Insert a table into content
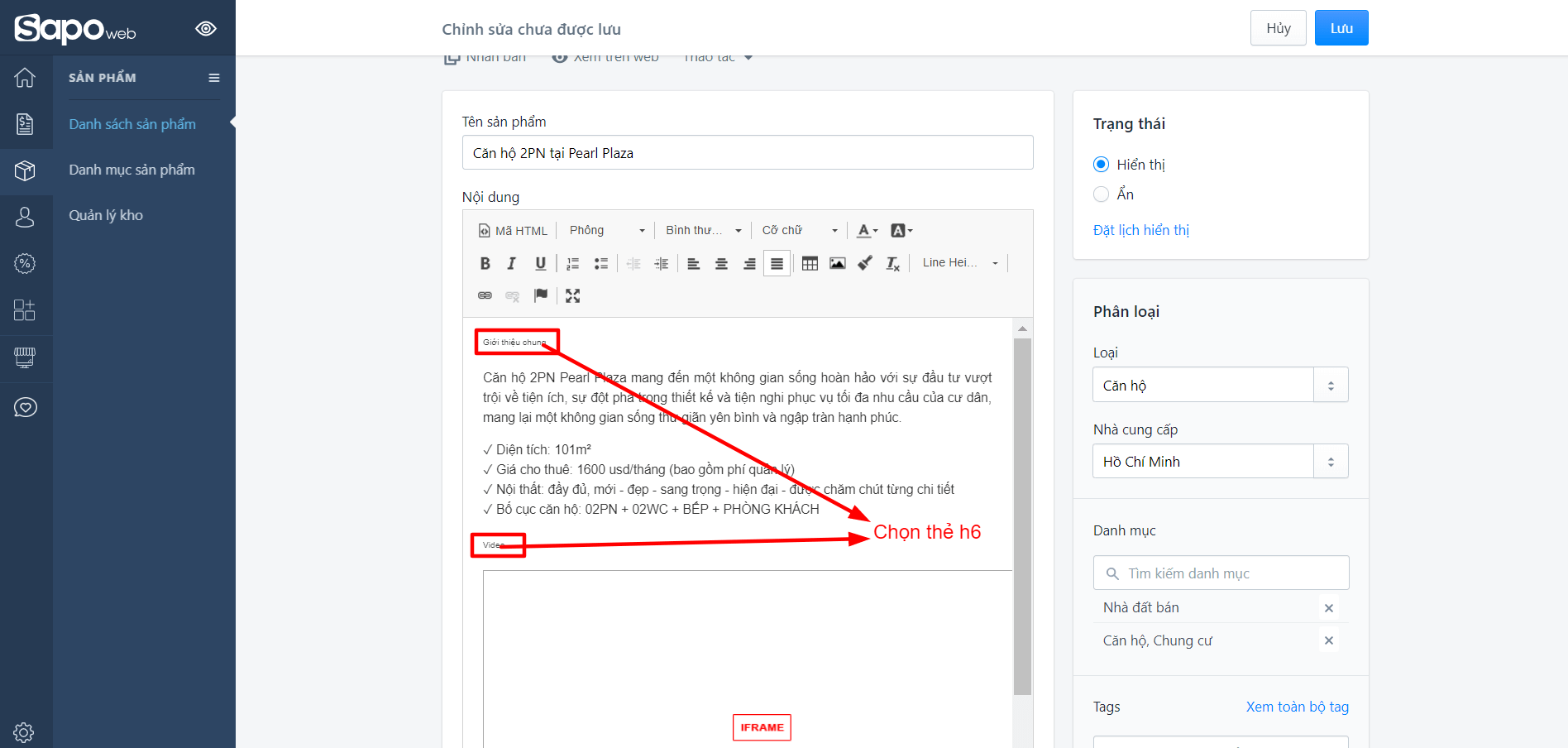The image size is (1568, 748). tap(810, 263)
